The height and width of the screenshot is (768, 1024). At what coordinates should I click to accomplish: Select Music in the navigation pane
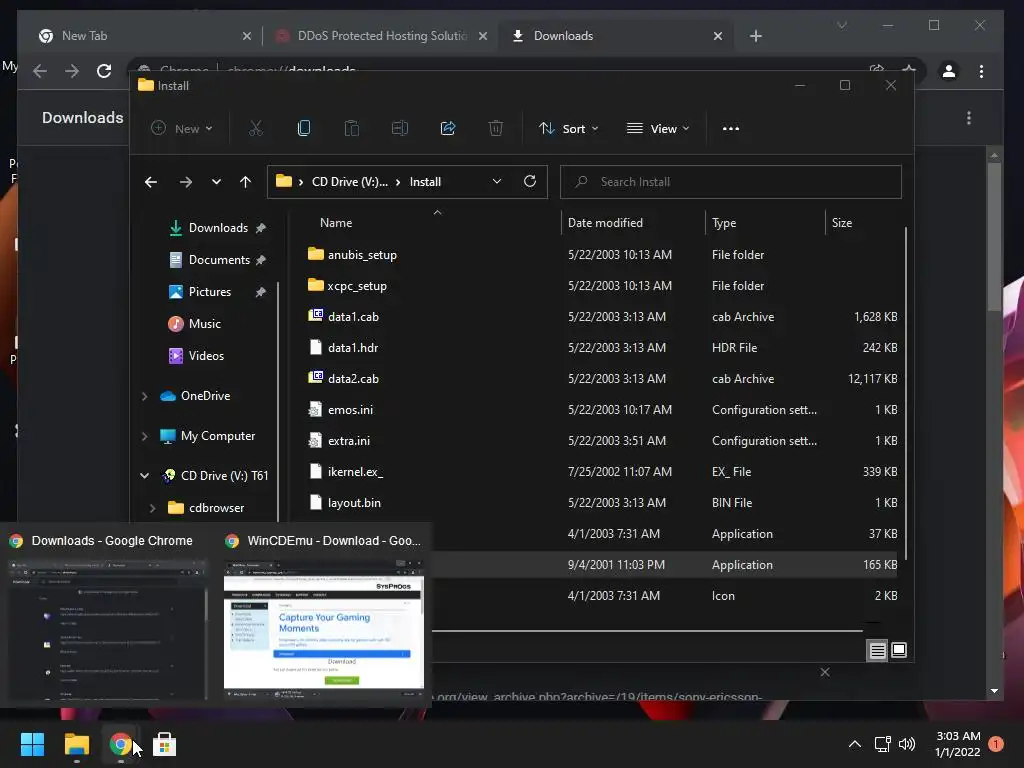pos(205,324)
